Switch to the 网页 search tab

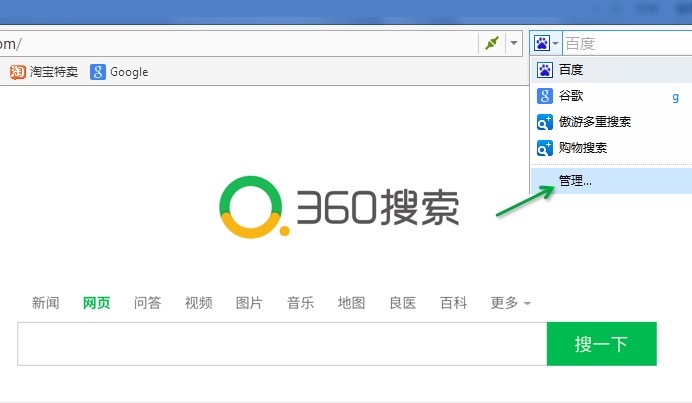click(x=96, y=303)
